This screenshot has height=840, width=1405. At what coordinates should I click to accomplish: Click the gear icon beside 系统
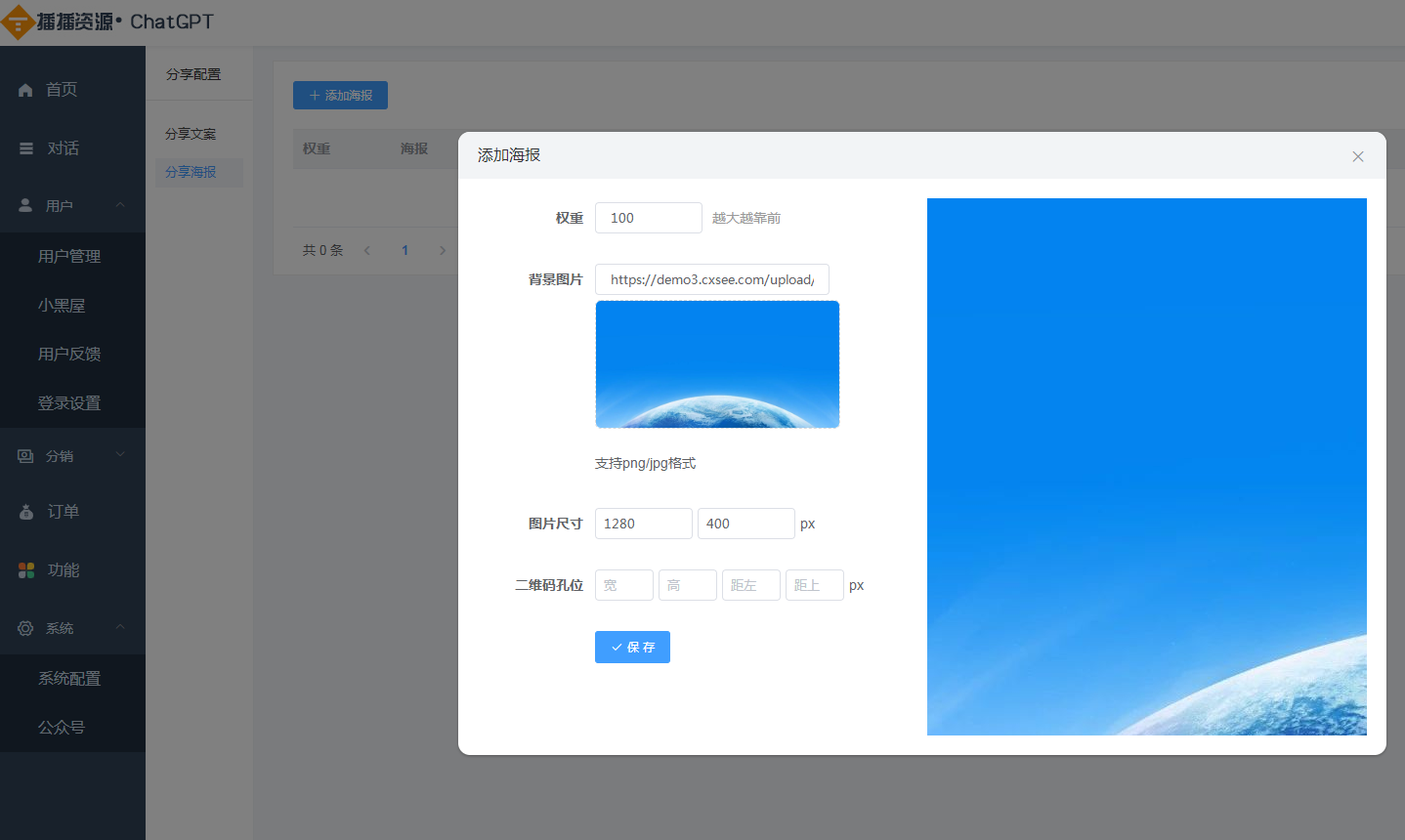[x=25, y=629]
